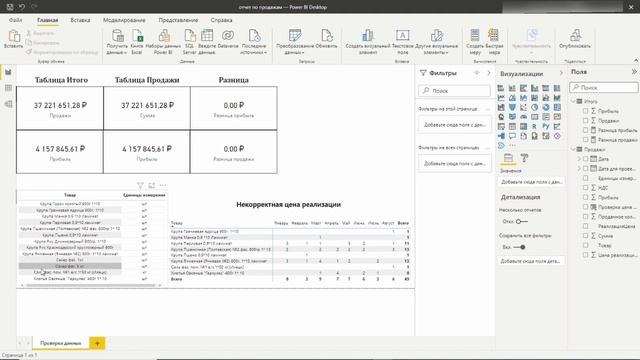
Task: Click the horizontal scrollbar of table visual
Action: point(91,285)
